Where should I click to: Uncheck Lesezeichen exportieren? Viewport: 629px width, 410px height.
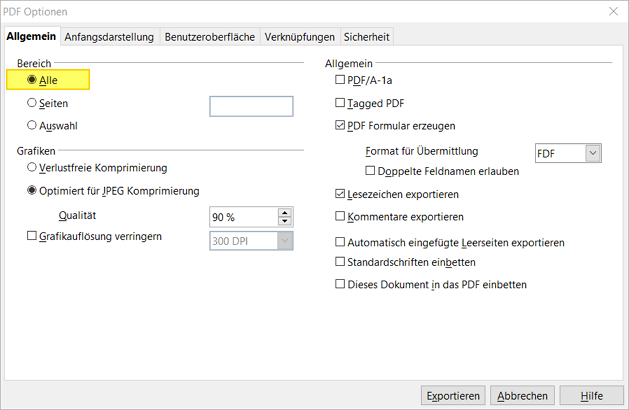(x=340, y=193)
